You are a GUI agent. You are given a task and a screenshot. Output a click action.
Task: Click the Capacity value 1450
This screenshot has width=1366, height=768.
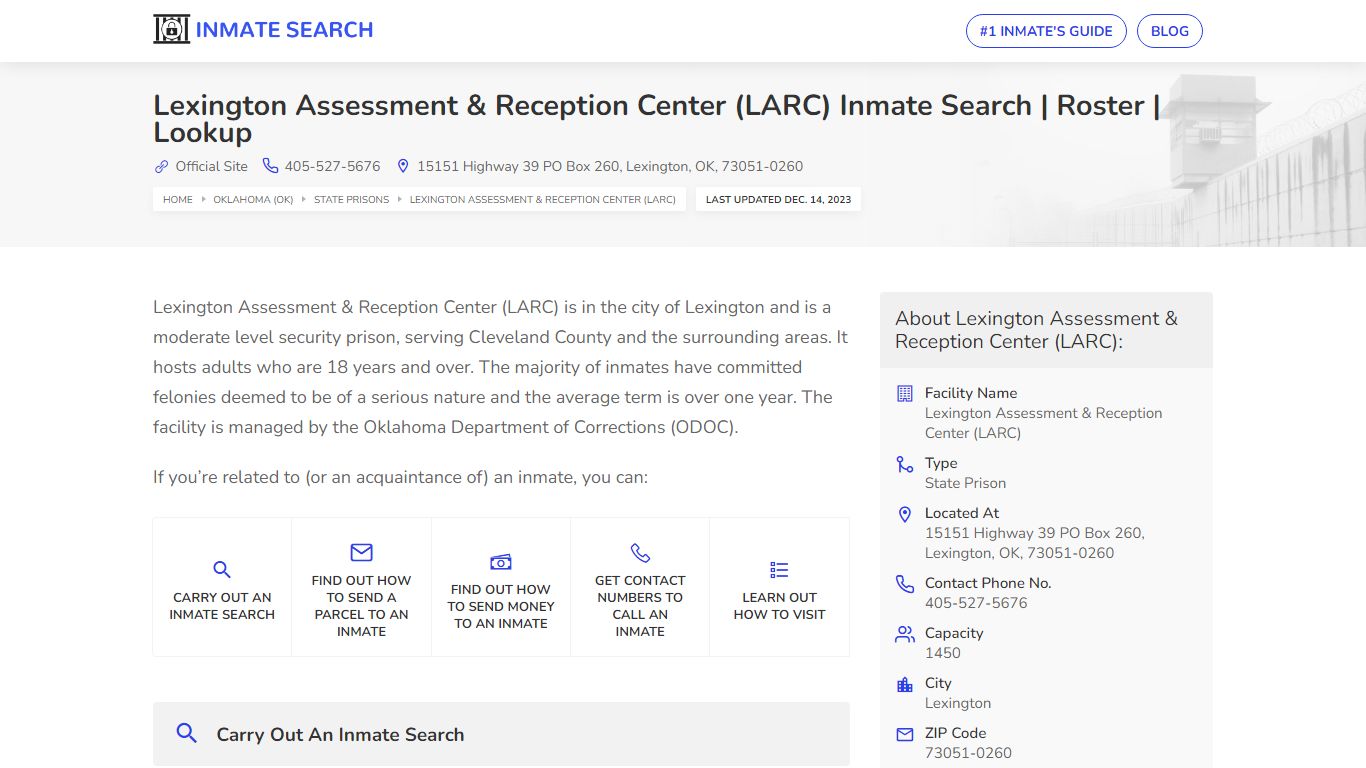coord(943,653)
